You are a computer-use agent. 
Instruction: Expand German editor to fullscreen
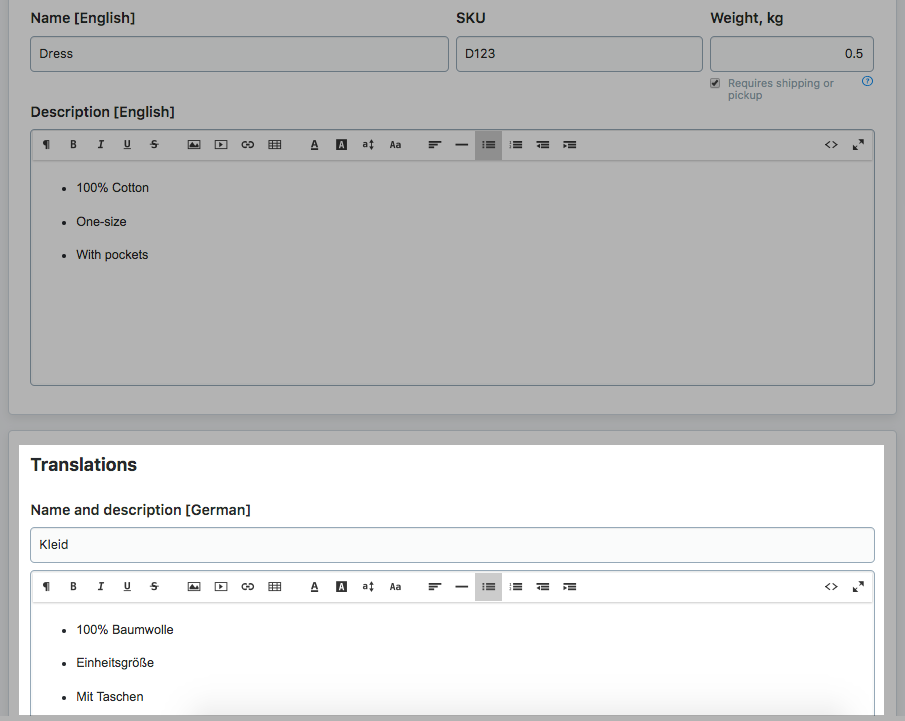pyautogui.click(x=858, y=587)
